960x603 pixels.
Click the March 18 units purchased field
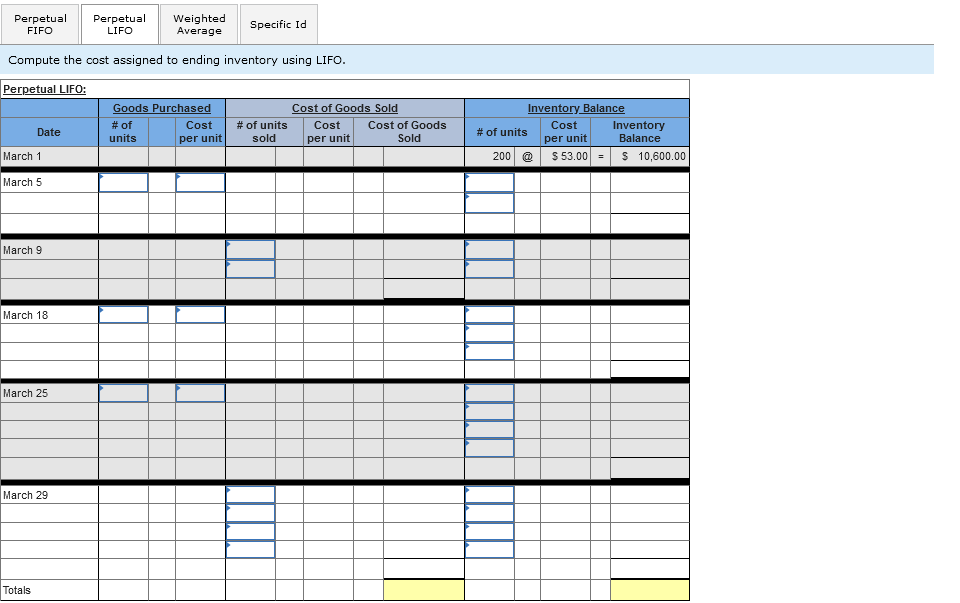coord(123,314)
